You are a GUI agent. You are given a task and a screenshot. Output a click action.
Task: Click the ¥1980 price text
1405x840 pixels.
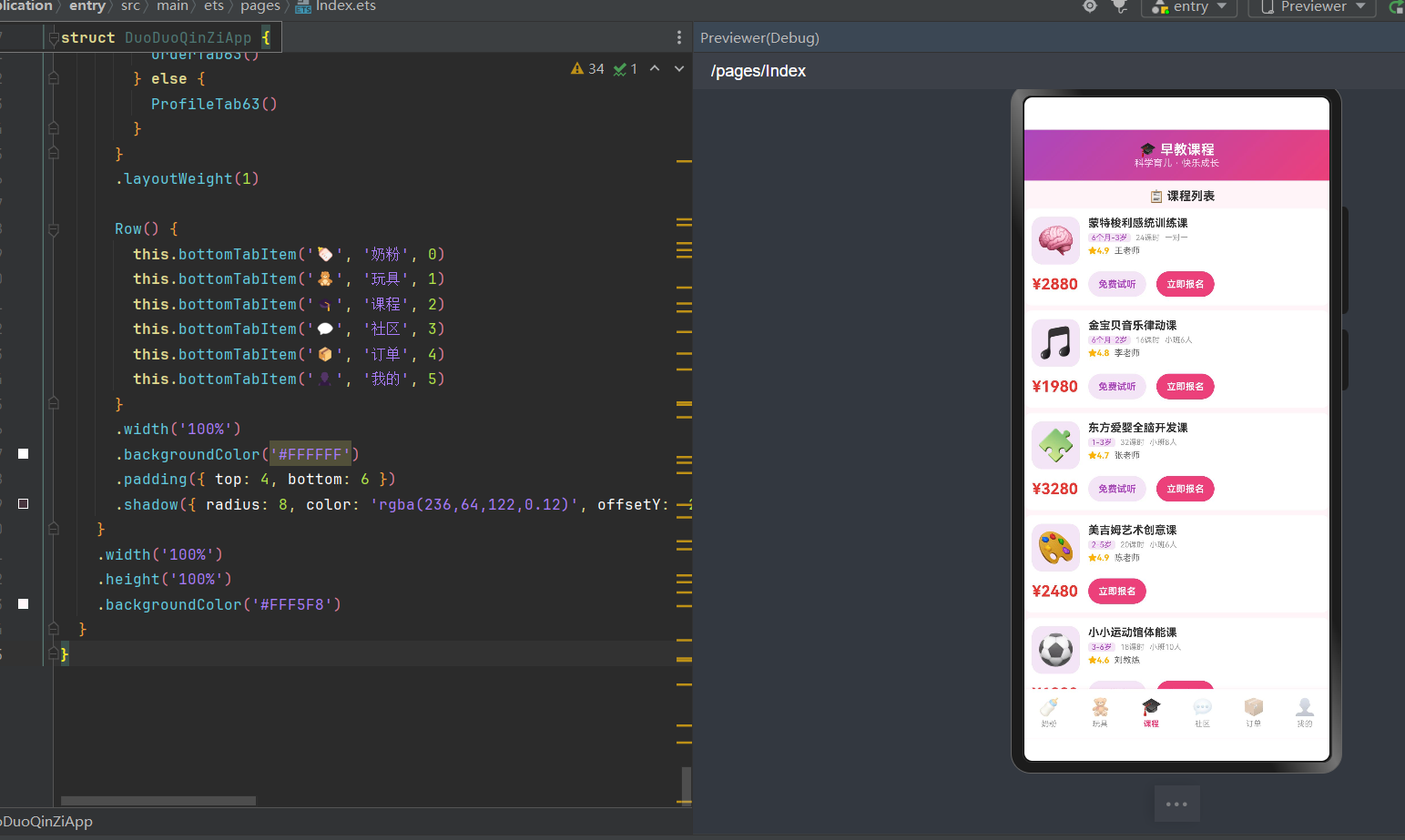(x=1054, y=387)
